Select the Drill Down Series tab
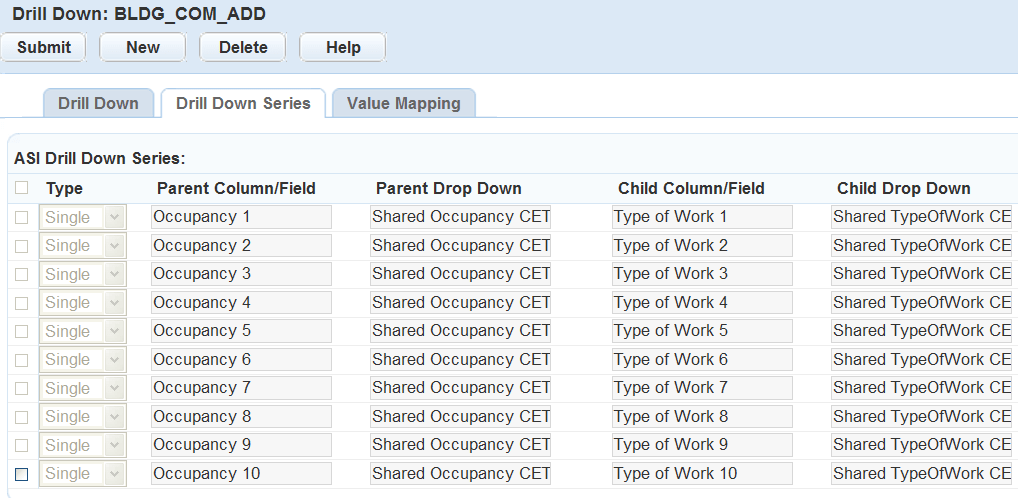This screenshot has height=498, width=1018. click(x=243, y=103)
